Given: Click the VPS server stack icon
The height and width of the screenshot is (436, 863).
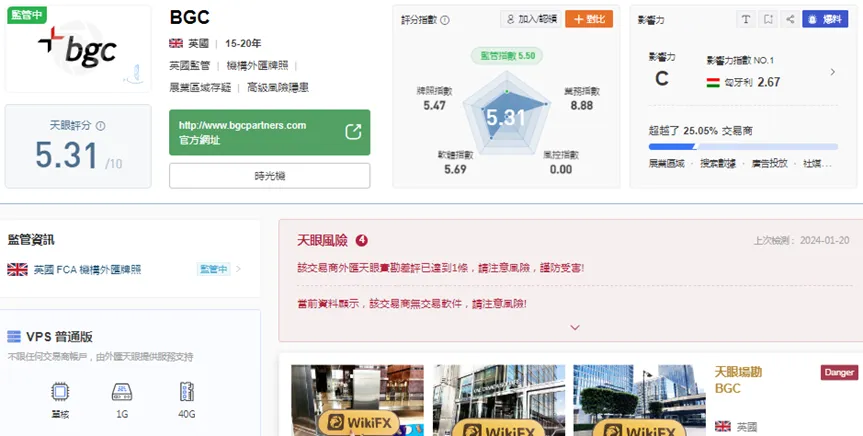Looking at the screenshot, I should click(x=14, y=336).
